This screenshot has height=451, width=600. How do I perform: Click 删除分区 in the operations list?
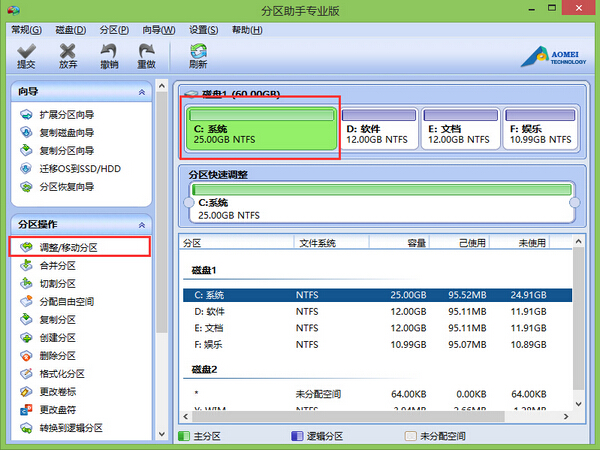57,356
